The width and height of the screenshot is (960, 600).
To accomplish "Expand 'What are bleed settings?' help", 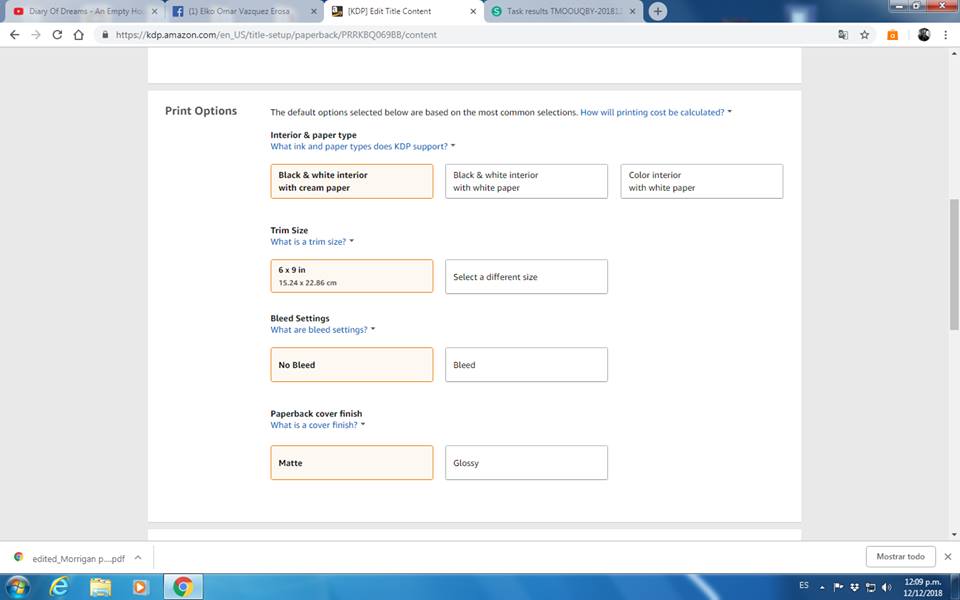I will [322, 330].
